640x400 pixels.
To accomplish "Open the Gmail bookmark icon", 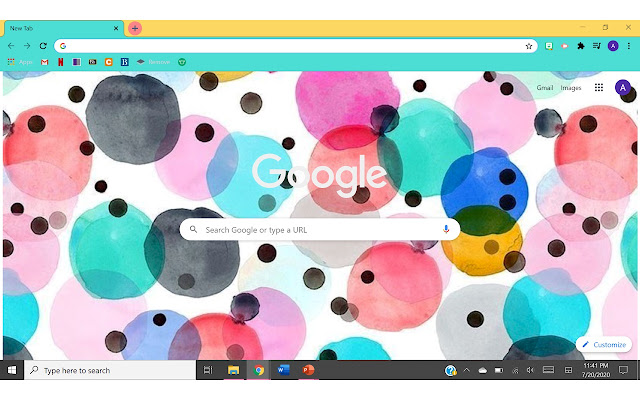I will point(44,62).
